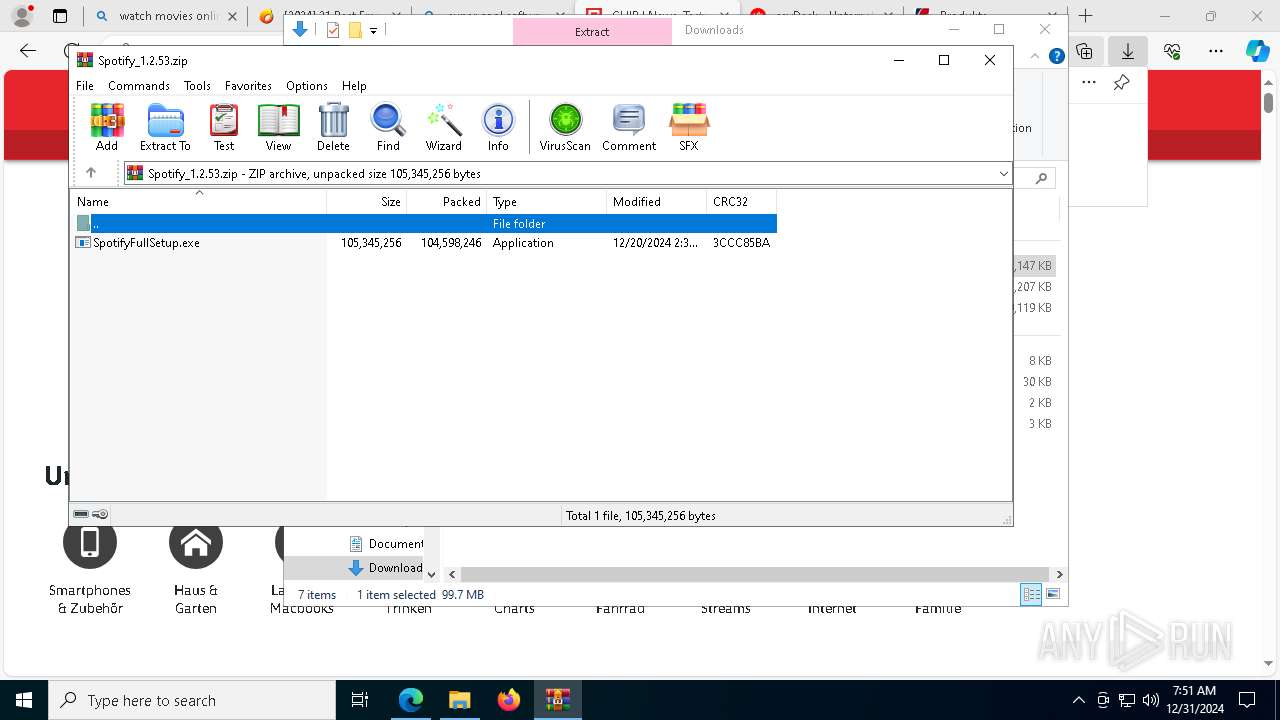Image resolution: width=1280 pixels, height=720 pixels.
Task: Sort by Name column header
Action: click(x=199, y=202)
